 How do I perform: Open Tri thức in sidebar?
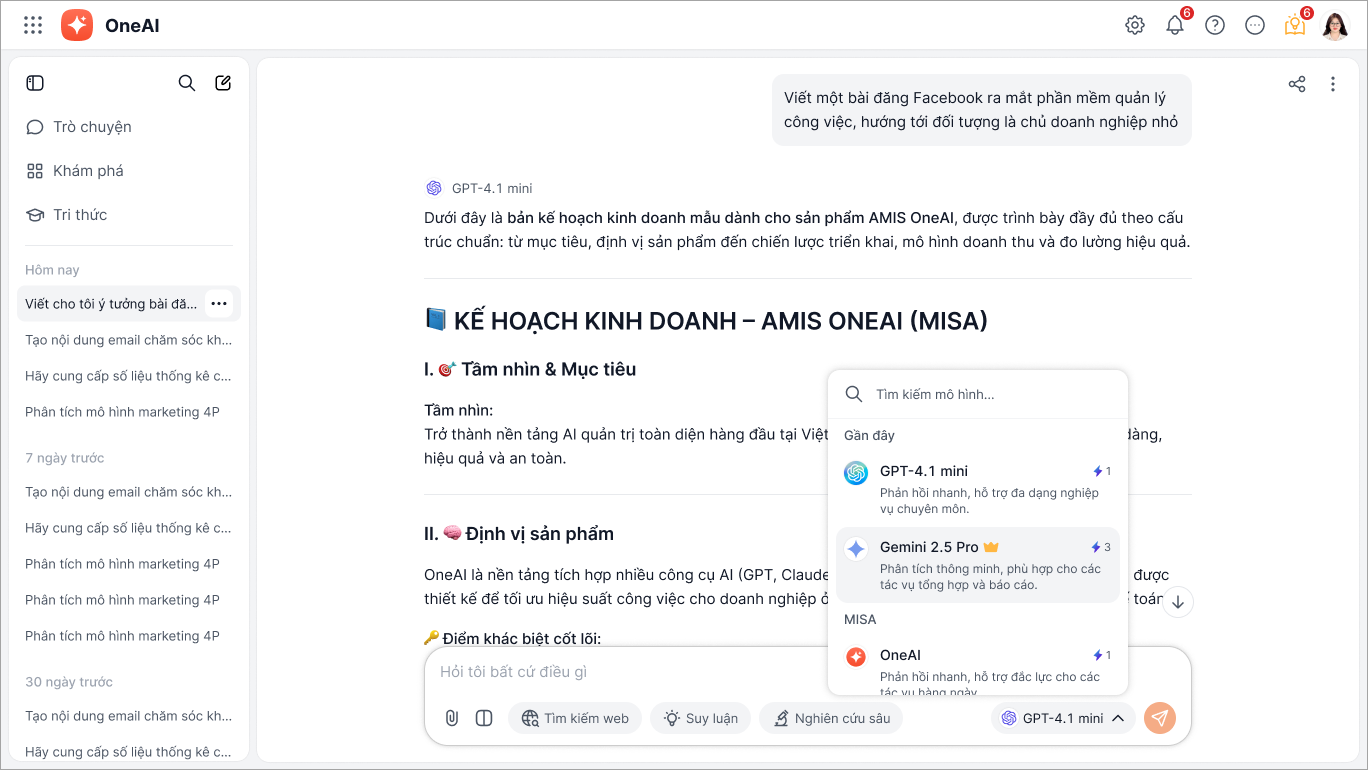[x=129, y=215]
